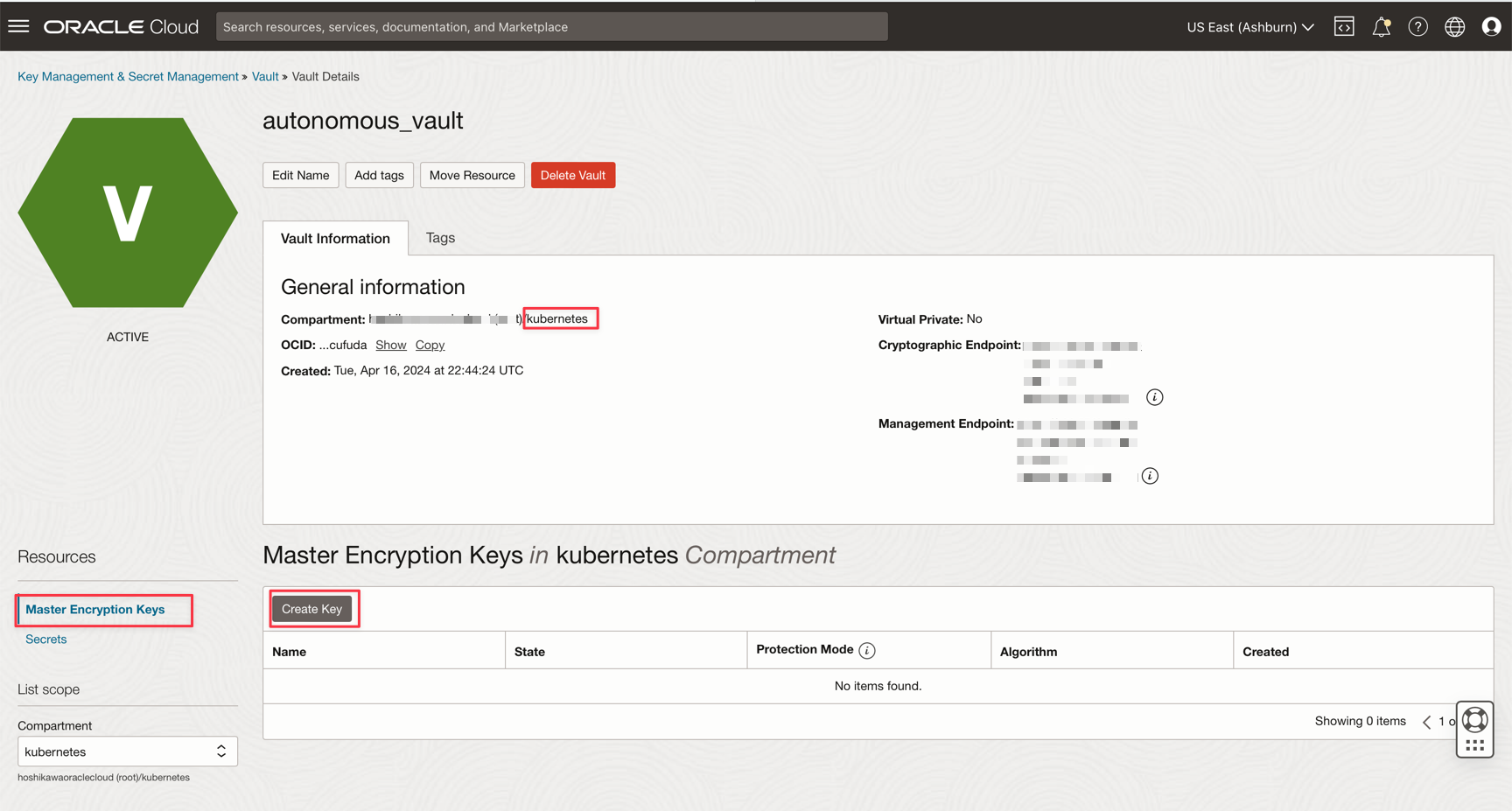Click the red Delete Vault button
The image size is (1512, 811).
(x=573, y=175)
